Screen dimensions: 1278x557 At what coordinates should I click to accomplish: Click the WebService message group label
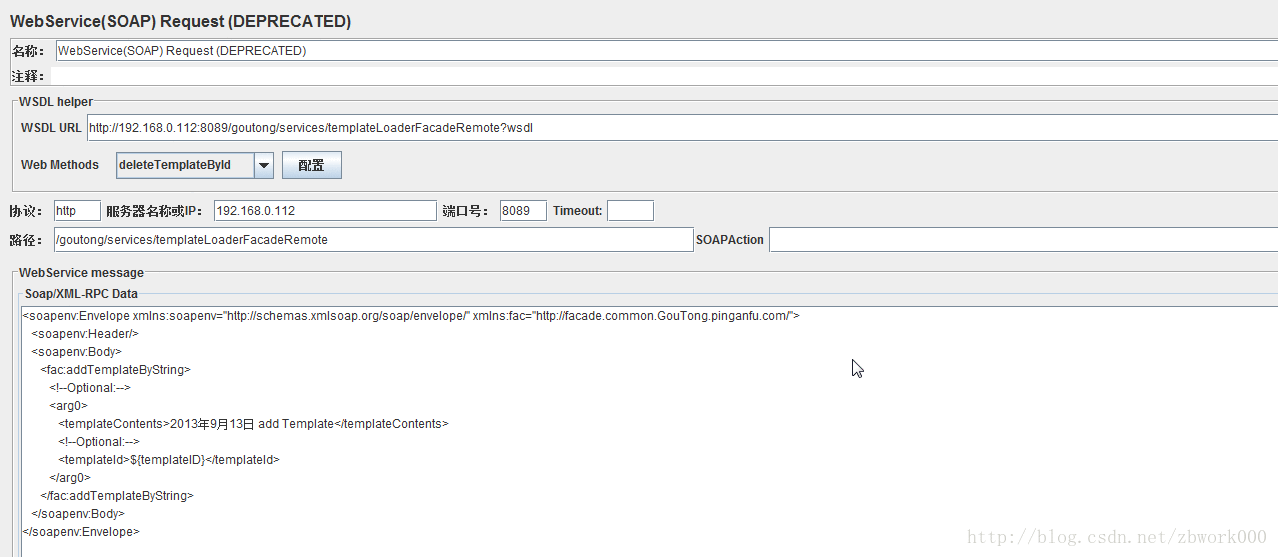(81, 273)
